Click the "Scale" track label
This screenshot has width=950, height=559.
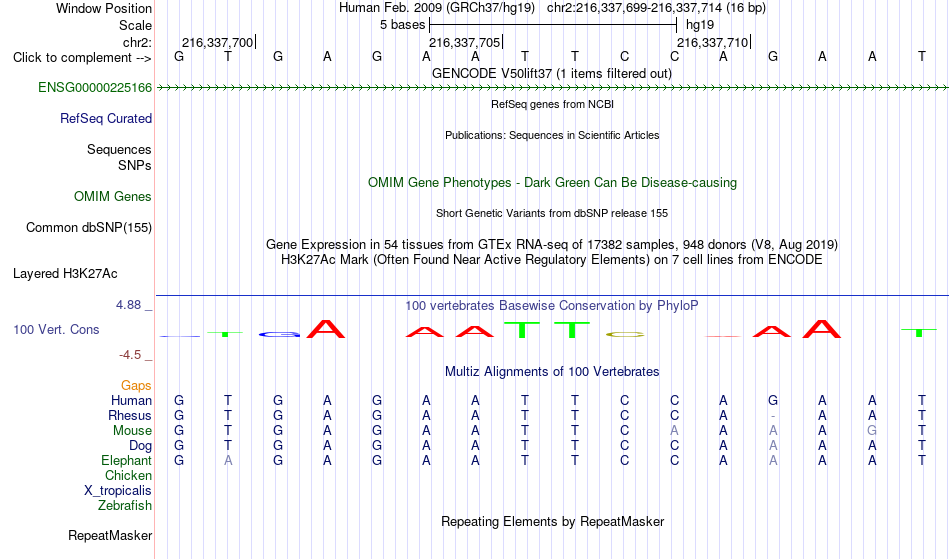135,25
